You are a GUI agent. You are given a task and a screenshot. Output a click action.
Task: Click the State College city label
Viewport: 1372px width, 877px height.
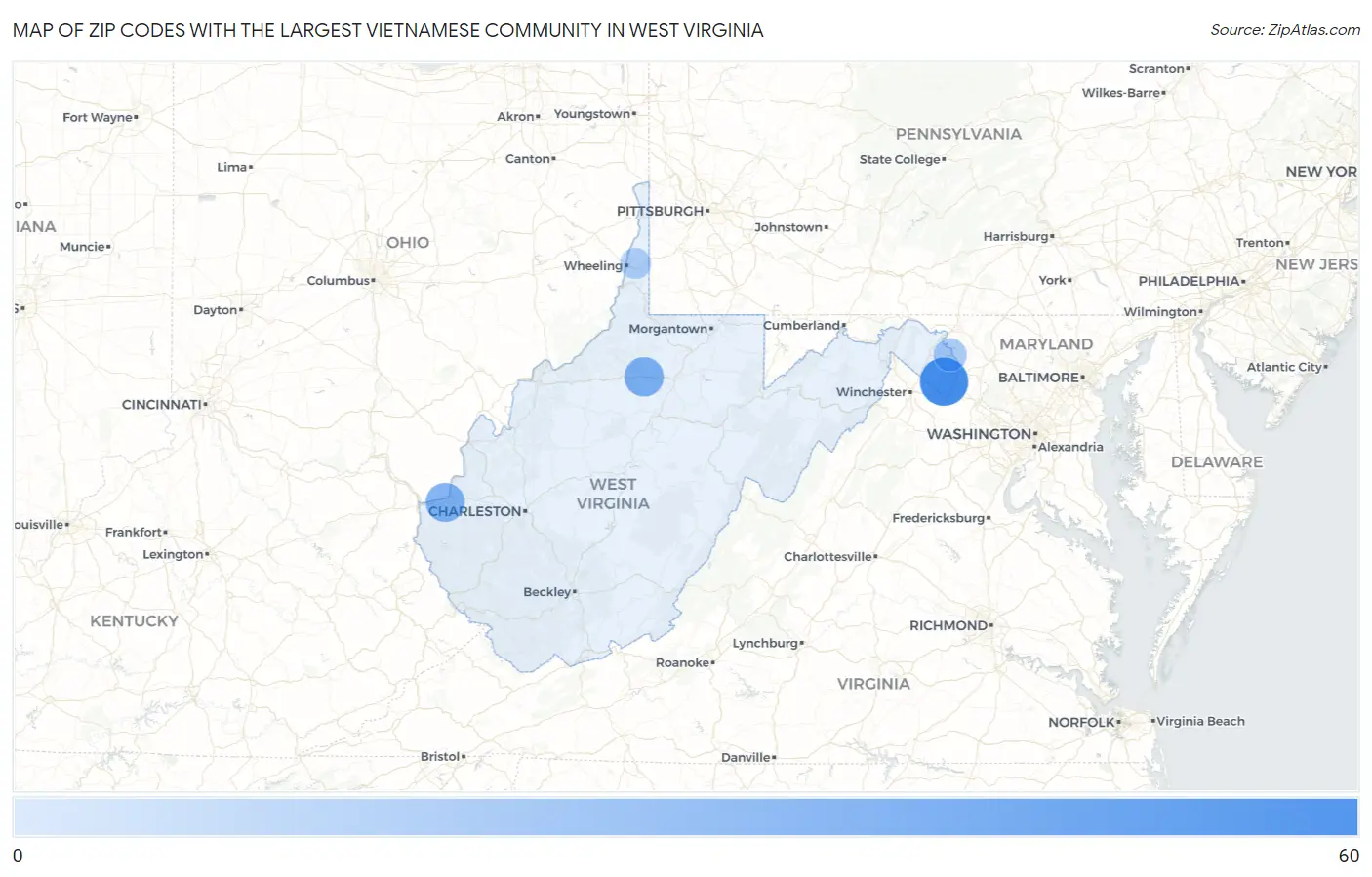click(x=901, y=160)
